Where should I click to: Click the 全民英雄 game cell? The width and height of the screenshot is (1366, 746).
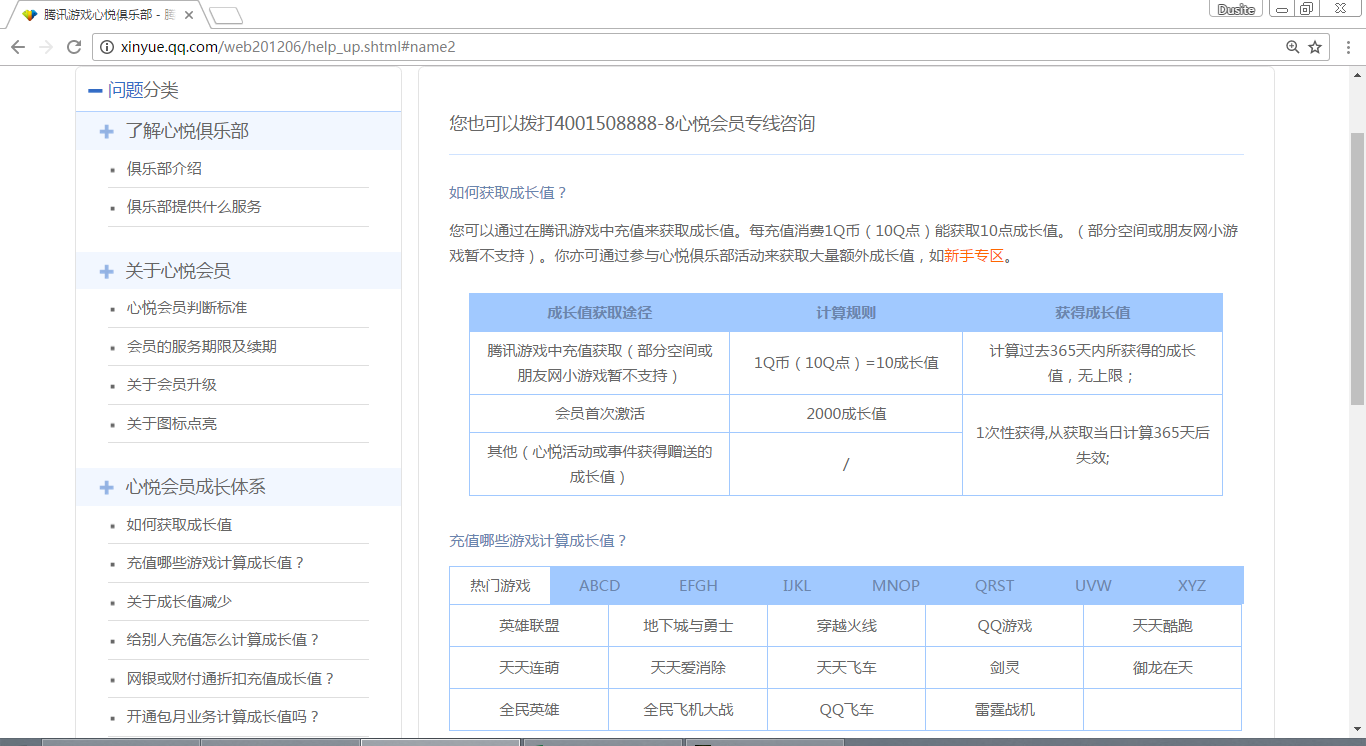point(529,710)
